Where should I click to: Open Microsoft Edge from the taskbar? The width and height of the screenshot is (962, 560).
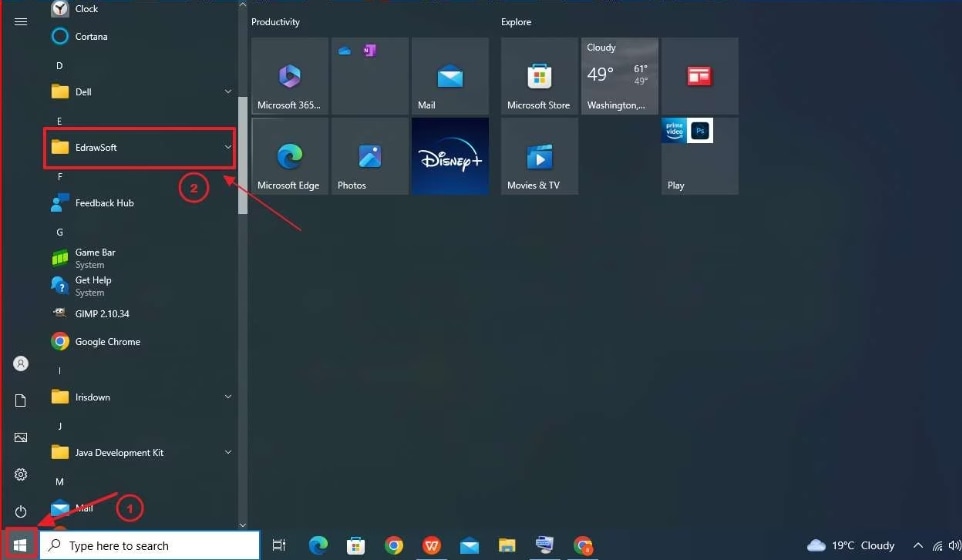click(318, 545)
